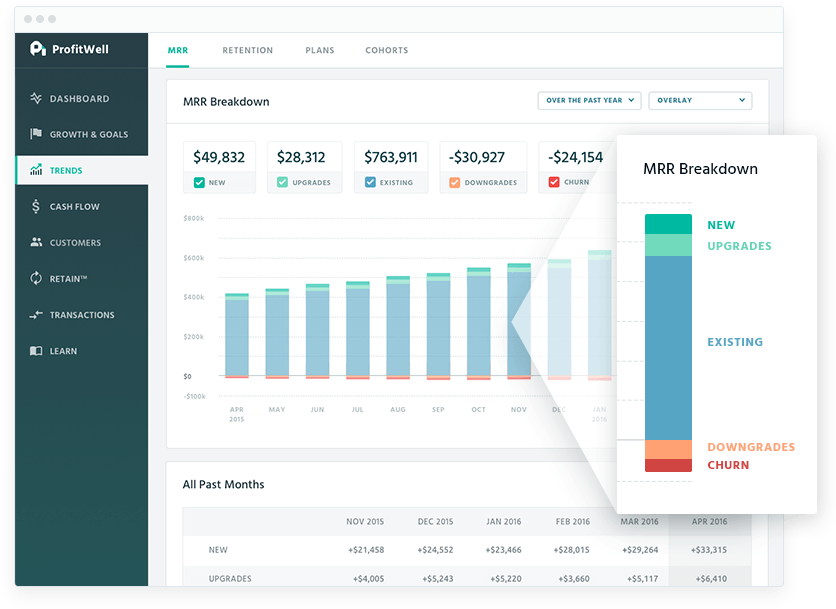The height and width of the screenshot is (609, 836).
Task: Open Customers via the people icon
Action: [x=36, y=243]
